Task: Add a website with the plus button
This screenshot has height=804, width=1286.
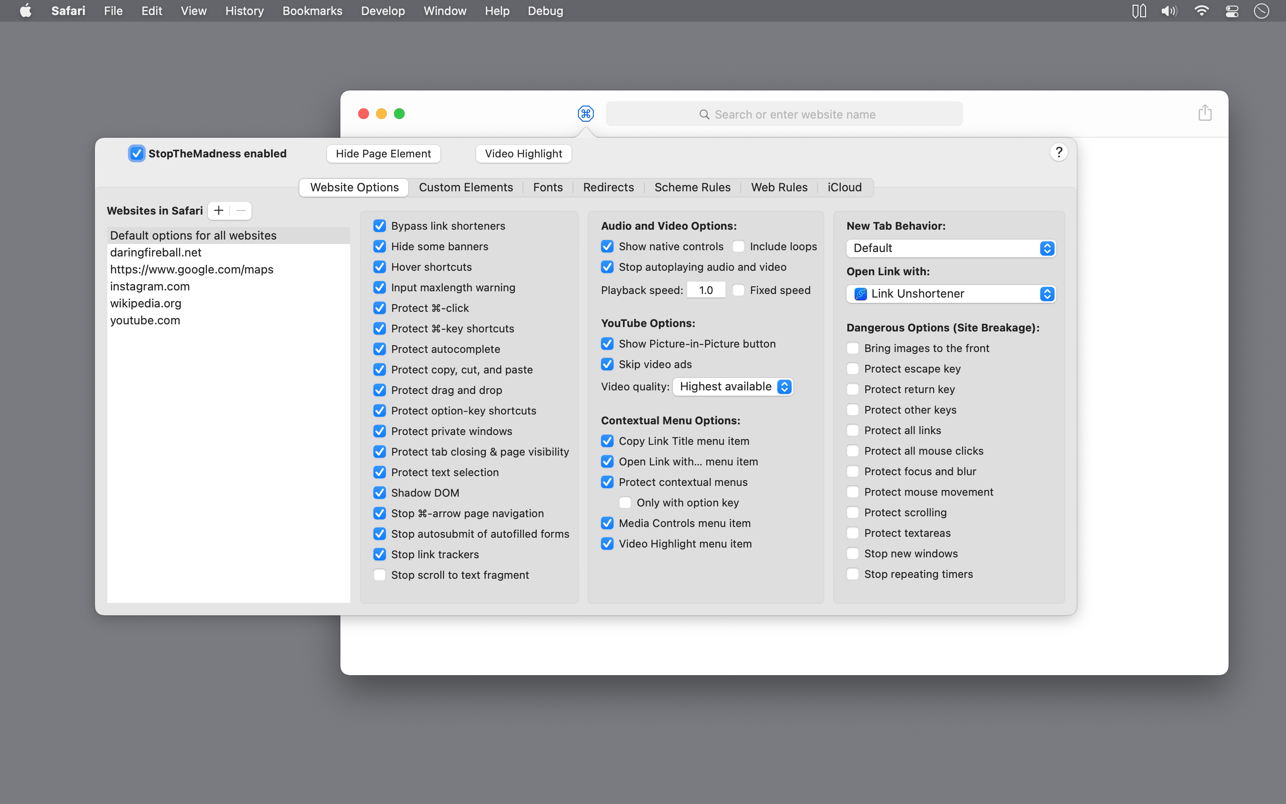Action: pos(219,211)
